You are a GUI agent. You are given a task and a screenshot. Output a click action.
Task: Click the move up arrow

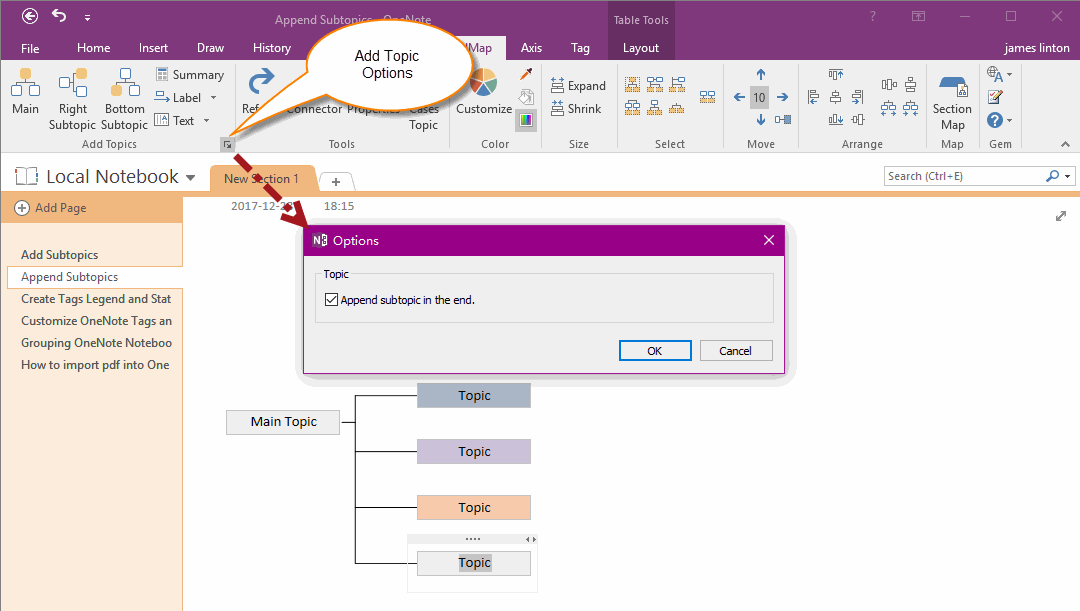pos(760,74)
